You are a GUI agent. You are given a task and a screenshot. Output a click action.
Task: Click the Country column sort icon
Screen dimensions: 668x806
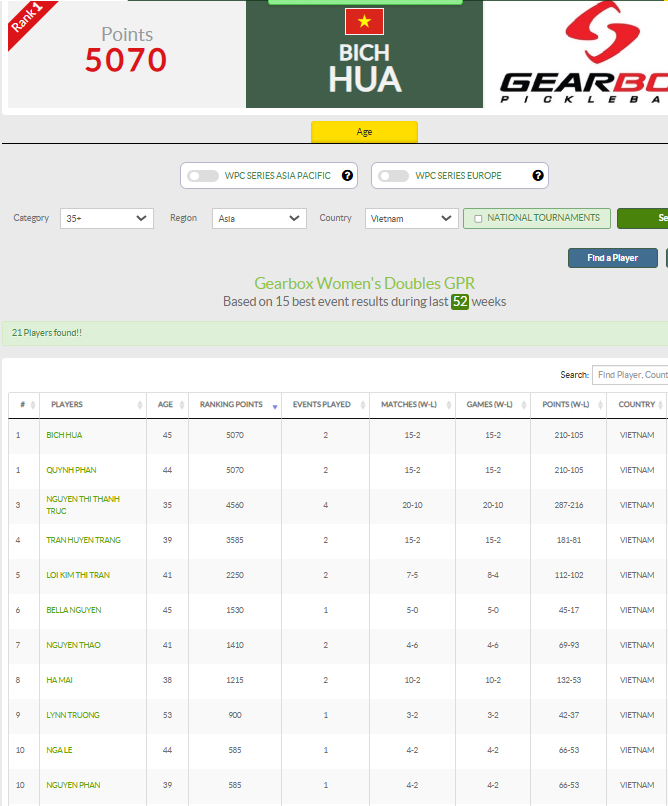(661, 405)
